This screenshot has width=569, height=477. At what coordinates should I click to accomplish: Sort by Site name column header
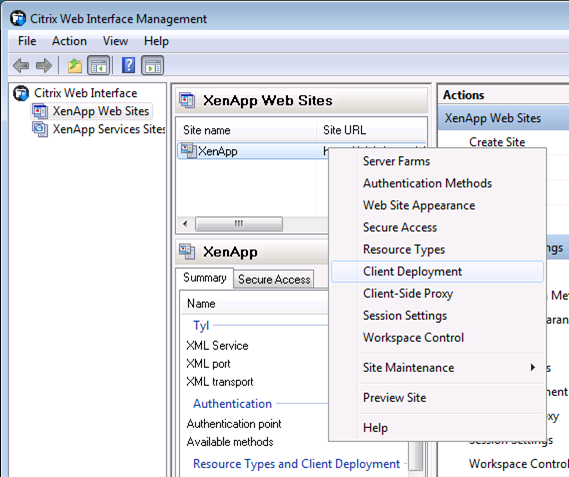click(246, 130)
